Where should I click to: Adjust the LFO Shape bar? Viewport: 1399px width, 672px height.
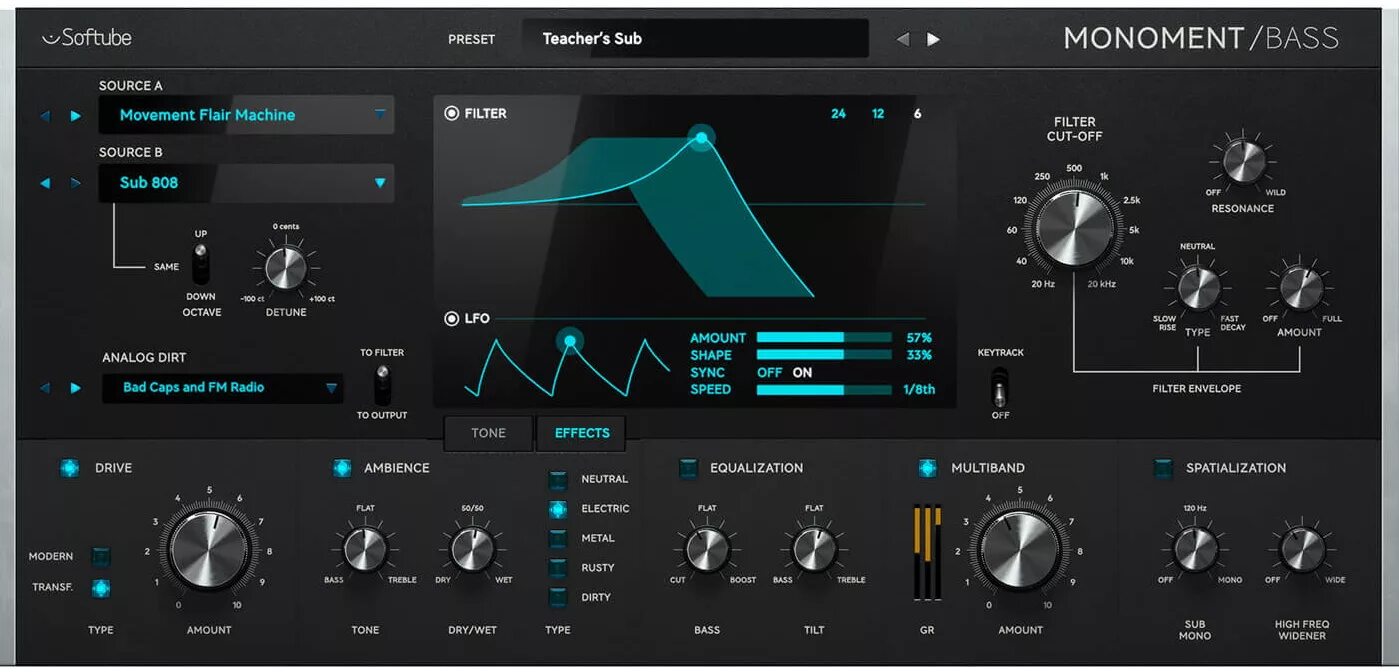[824, 355]
